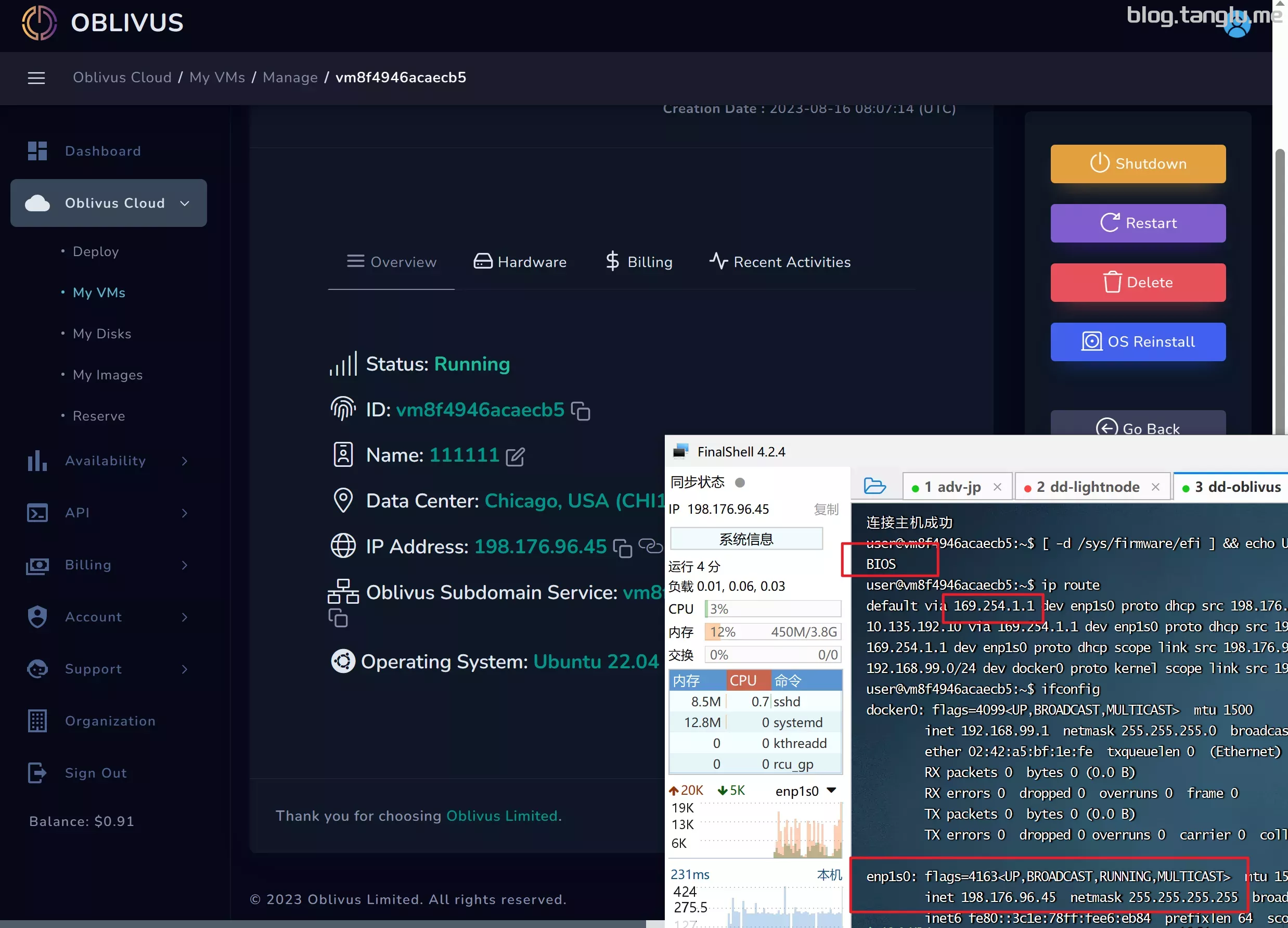Click the OS Reinstall button
1288x928 pixels.
[1138, 342]
